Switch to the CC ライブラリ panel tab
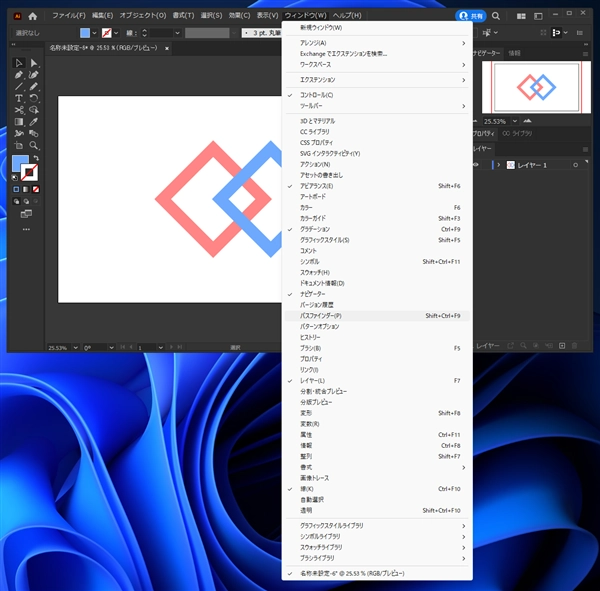This screenshot has height=591, width=600. click(x=517, y=134)
